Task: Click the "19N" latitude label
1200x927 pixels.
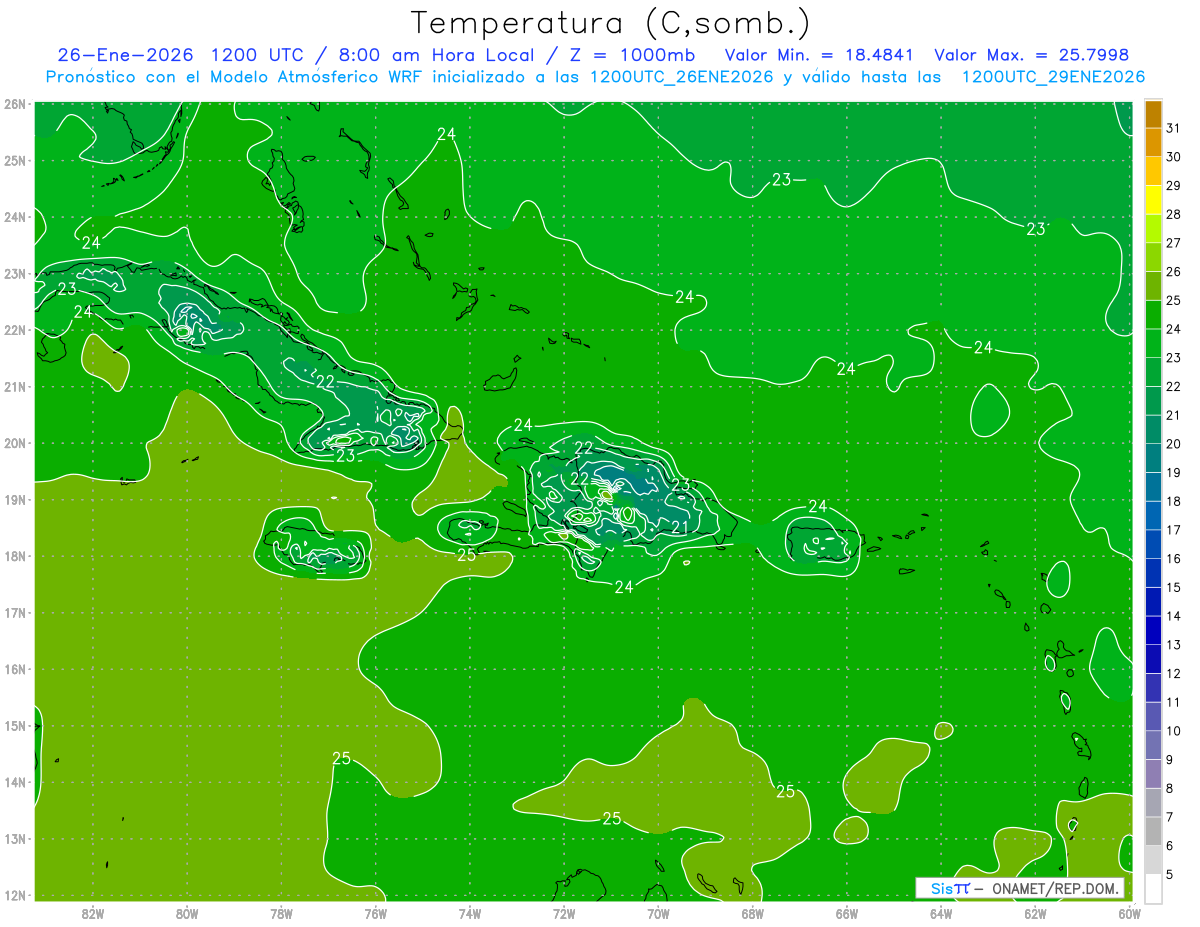Action: click(x=15, y=500)
